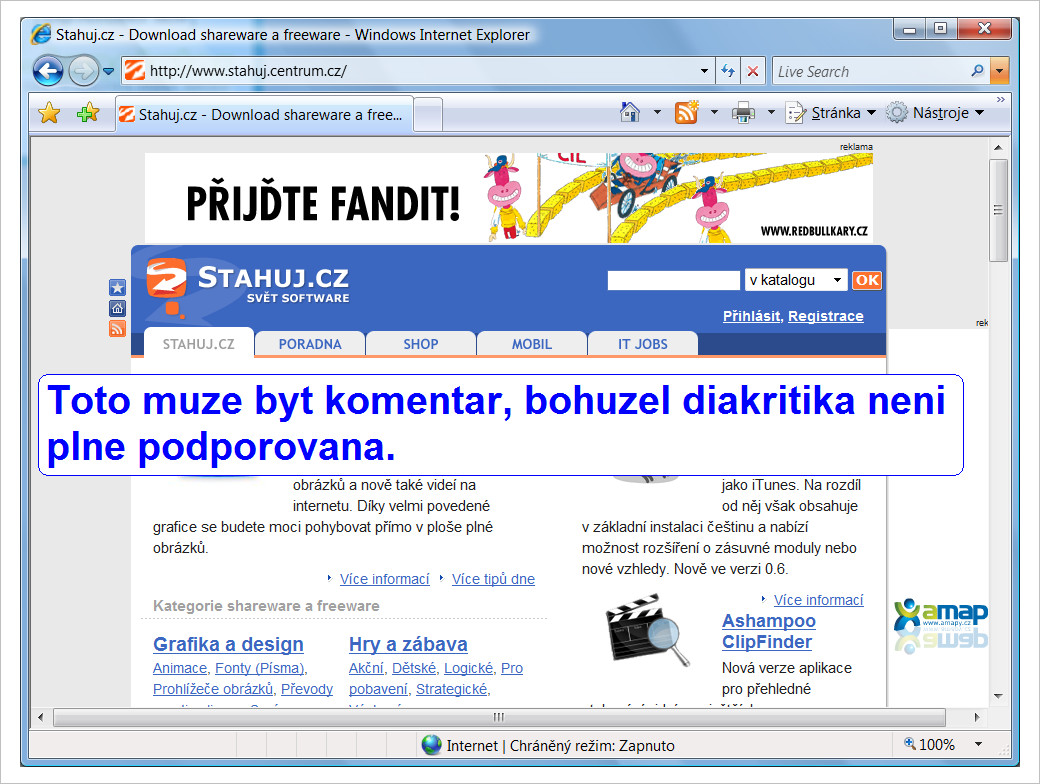Click the vertical scrollbar up arrow

(x=998, y=147)
